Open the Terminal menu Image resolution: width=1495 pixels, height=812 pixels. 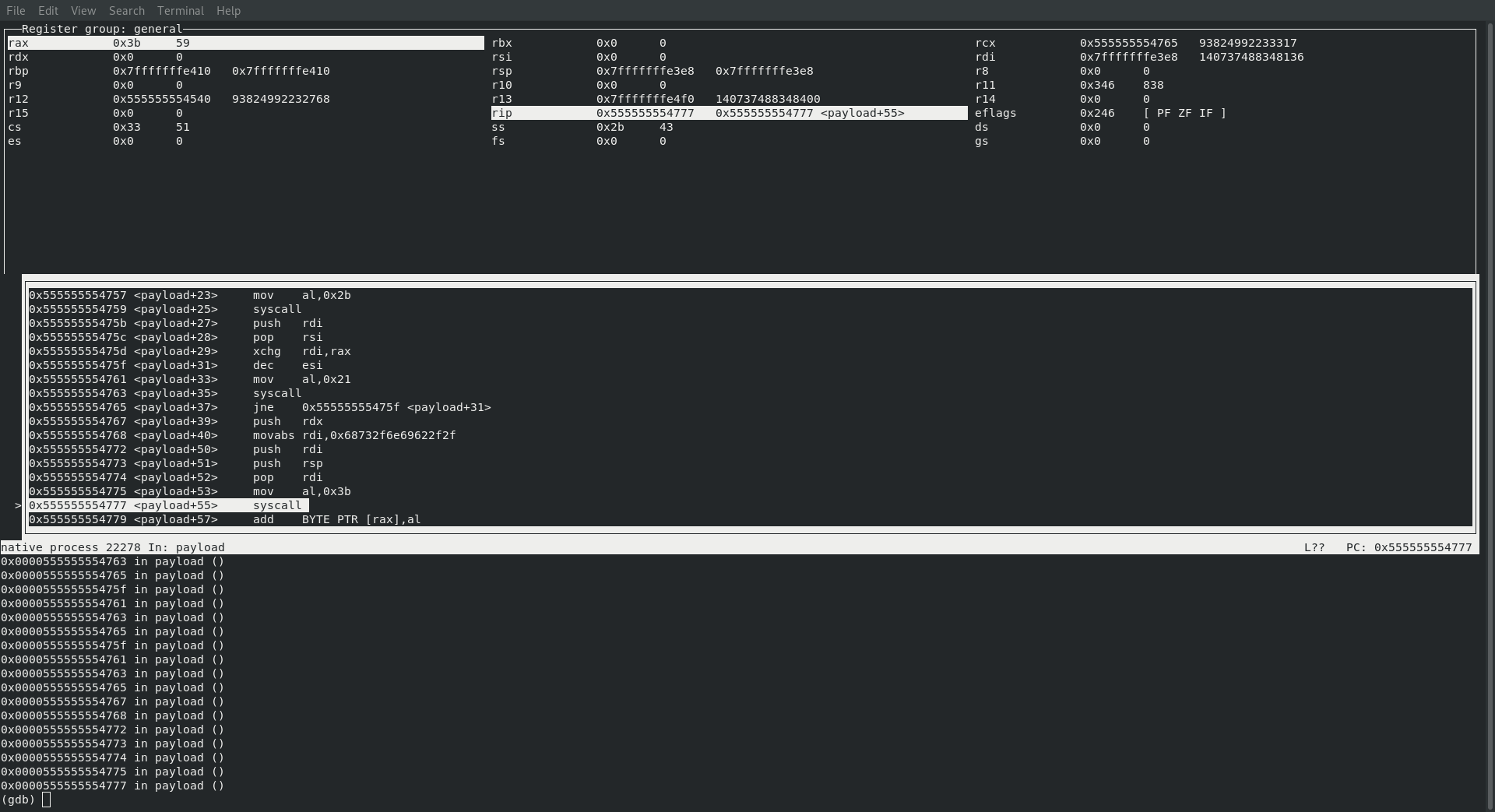(x=180, y=10)
